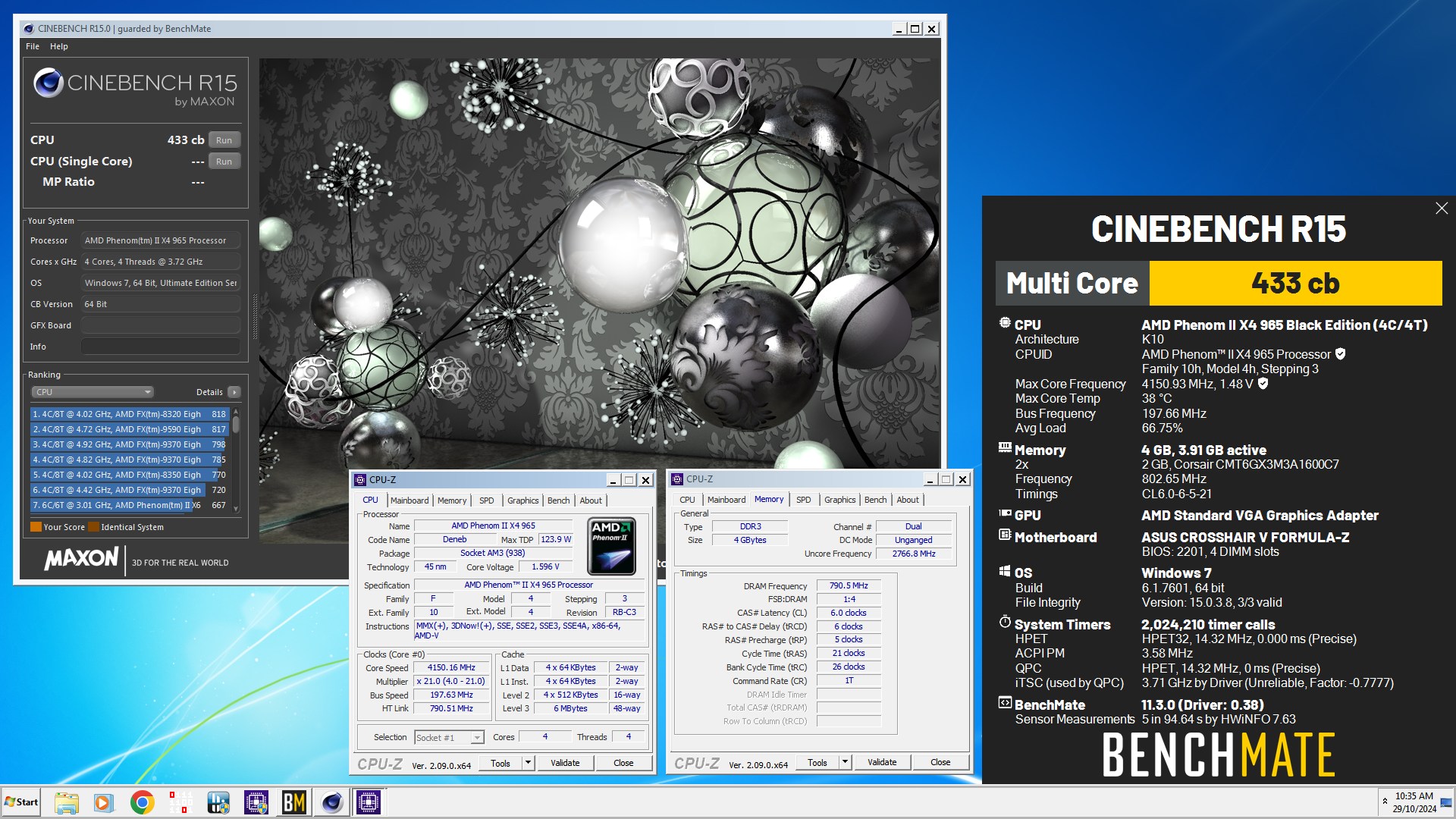
Task: Click the GFX Board field
Action: click(161, 325)
